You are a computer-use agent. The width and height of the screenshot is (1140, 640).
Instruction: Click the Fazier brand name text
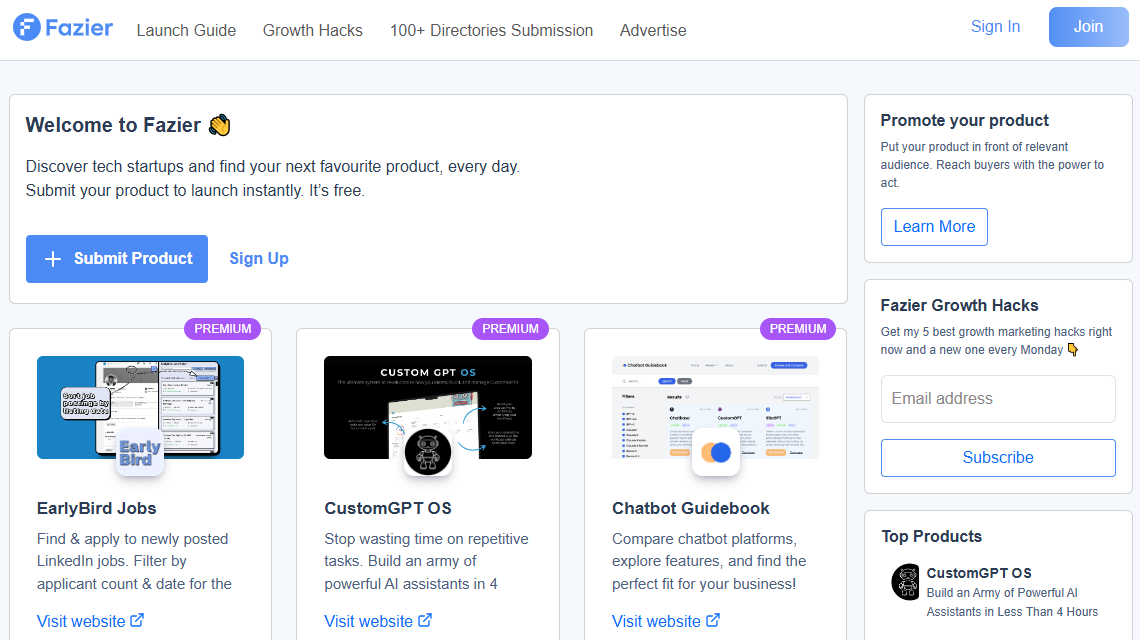pos(79,28)
